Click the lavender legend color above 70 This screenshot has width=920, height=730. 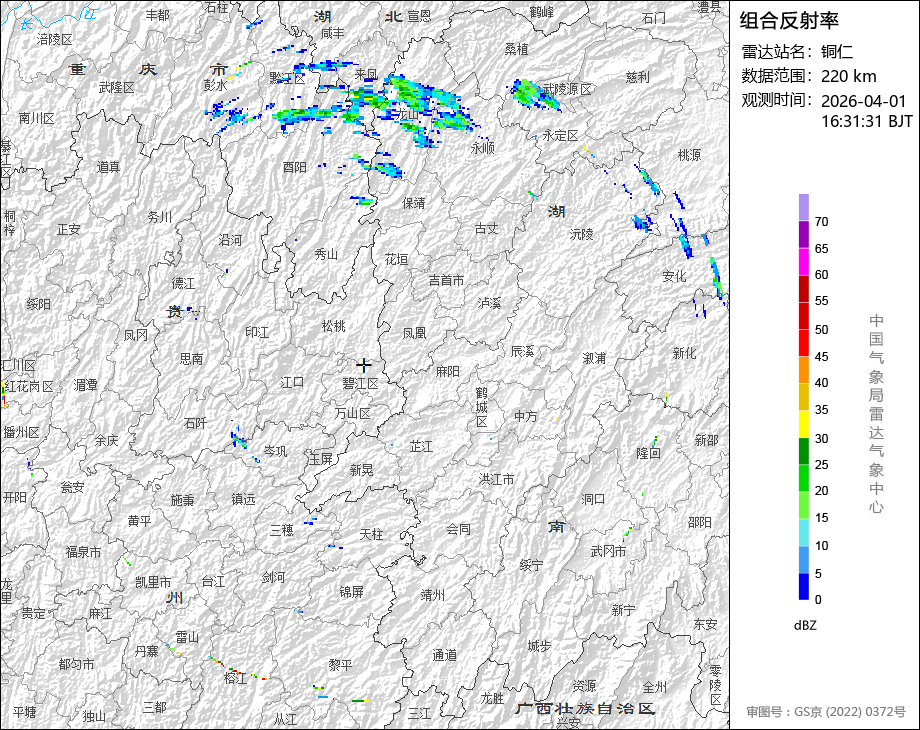[x=803, y=208]
